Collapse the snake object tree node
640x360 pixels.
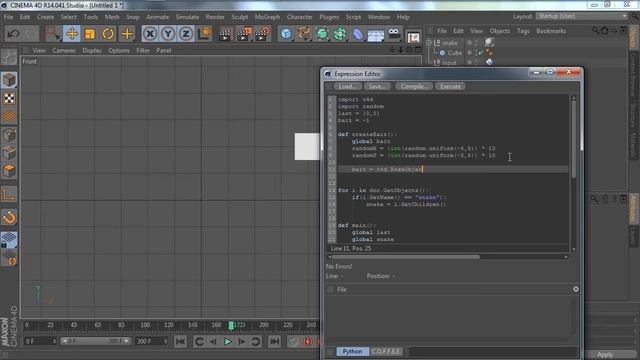coord(429,43)
